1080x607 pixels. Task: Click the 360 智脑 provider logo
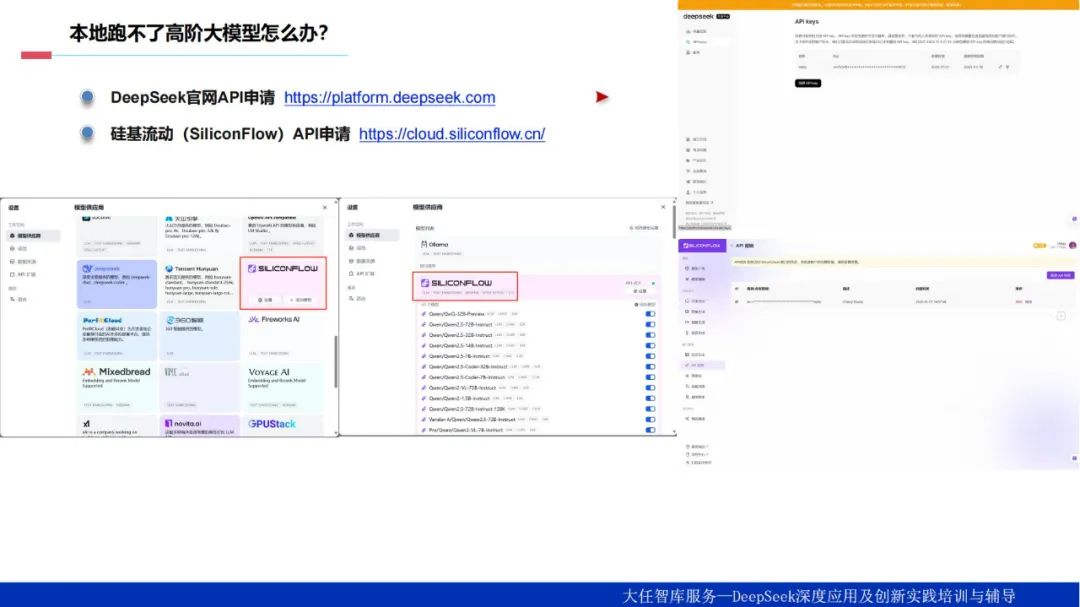click(183, 320)
